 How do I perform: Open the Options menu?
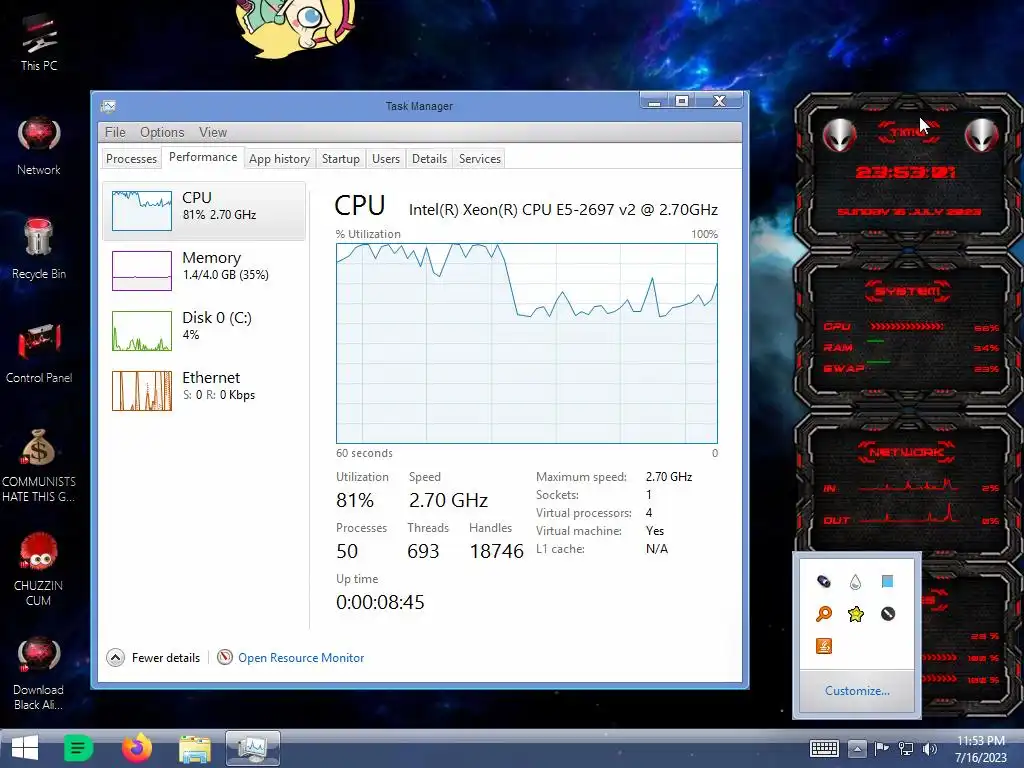[x=162, y=132]
